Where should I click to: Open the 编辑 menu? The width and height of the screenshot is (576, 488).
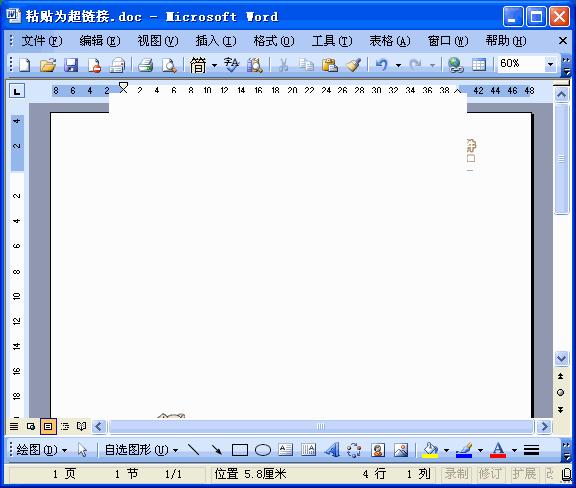click(100, 40)
